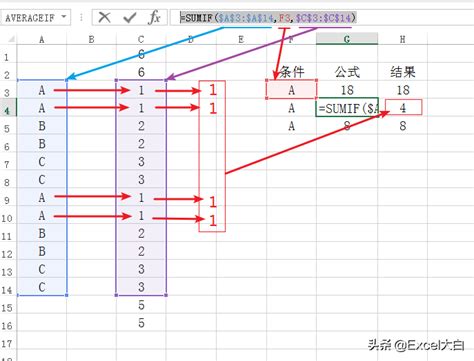The image size is (474, 361).
Task: Select column B header
Action: point(91,40)
